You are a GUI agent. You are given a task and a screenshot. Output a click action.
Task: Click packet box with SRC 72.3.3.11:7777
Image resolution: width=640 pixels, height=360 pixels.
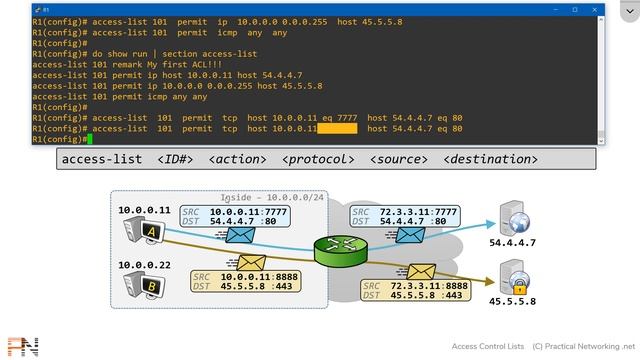click(405, 216)
